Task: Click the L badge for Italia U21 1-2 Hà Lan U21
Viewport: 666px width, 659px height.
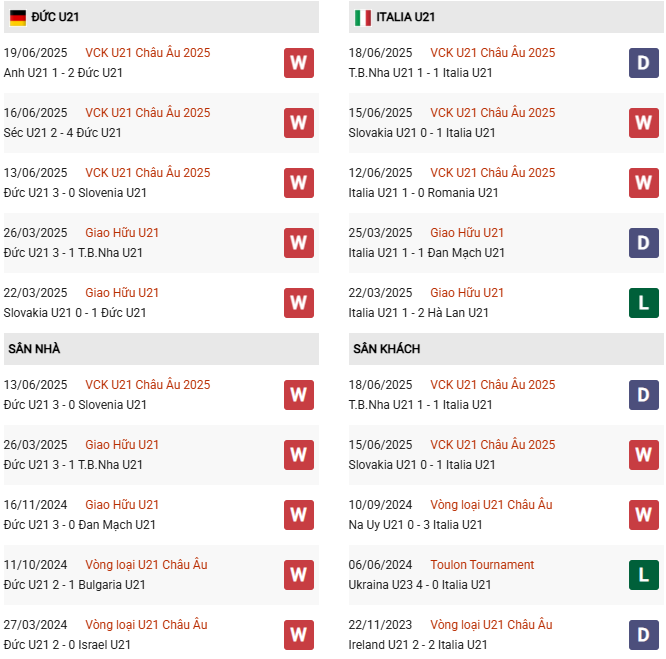Action: (x=643, y=303)
